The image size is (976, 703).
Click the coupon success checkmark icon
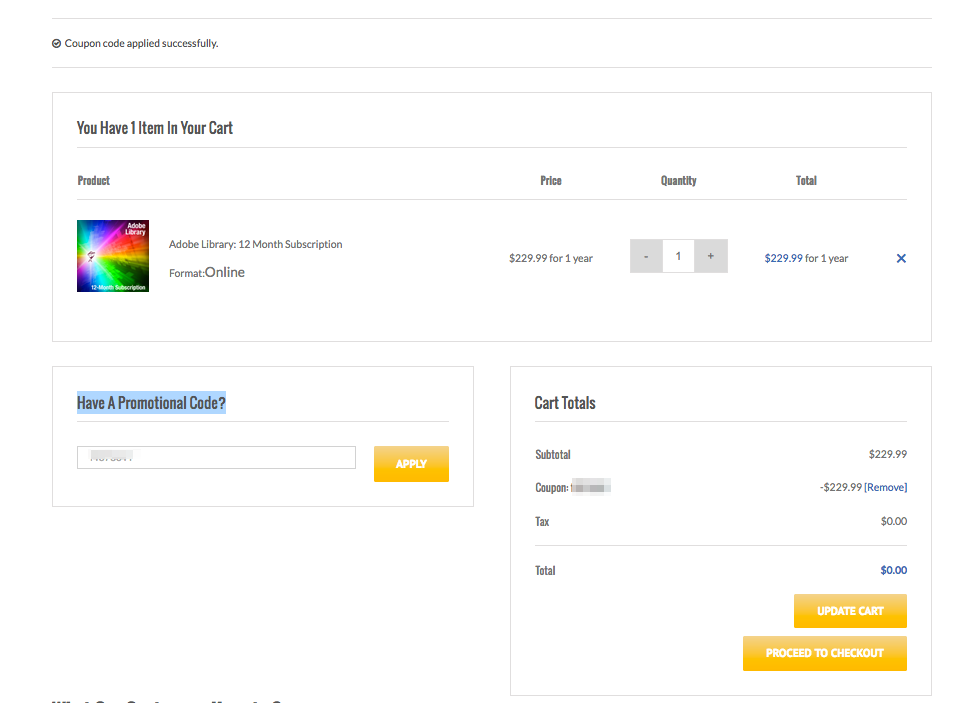57,44
